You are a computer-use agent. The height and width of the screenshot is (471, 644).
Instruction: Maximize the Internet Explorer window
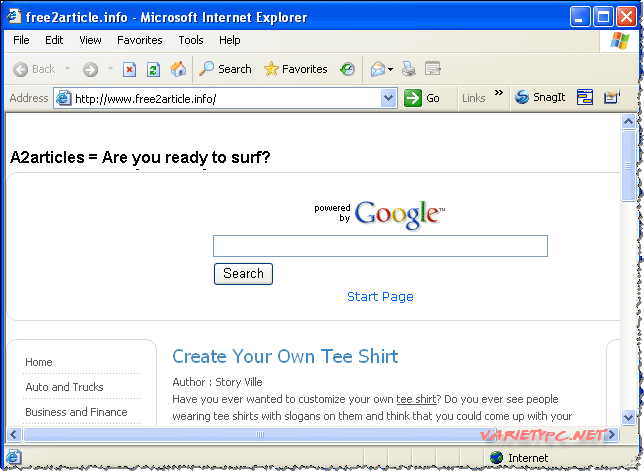point(603,17)
